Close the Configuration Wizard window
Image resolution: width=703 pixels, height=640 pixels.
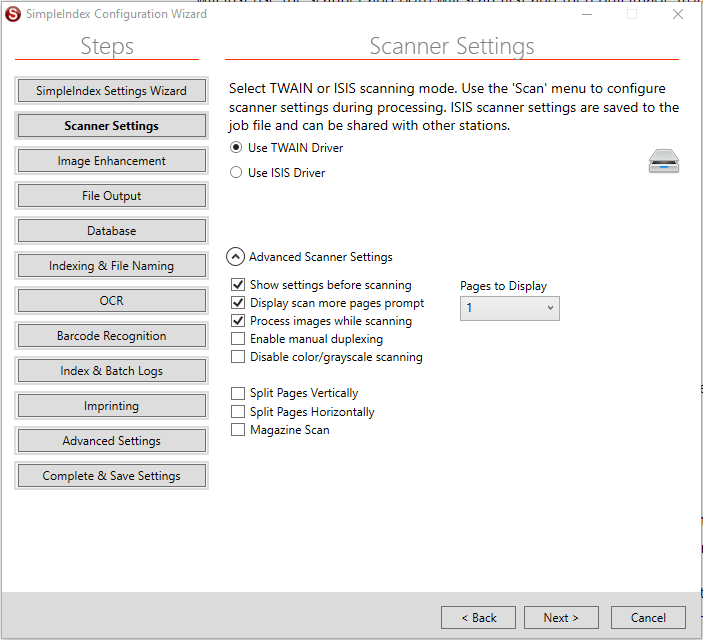[678, 14]
